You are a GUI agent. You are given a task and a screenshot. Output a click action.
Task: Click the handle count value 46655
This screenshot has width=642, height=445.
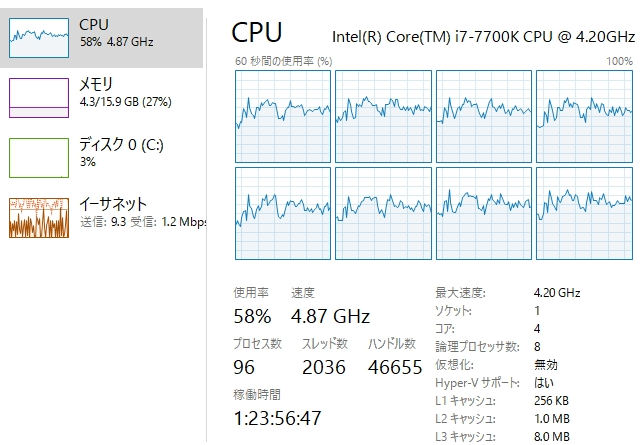[x=395, y=367]
